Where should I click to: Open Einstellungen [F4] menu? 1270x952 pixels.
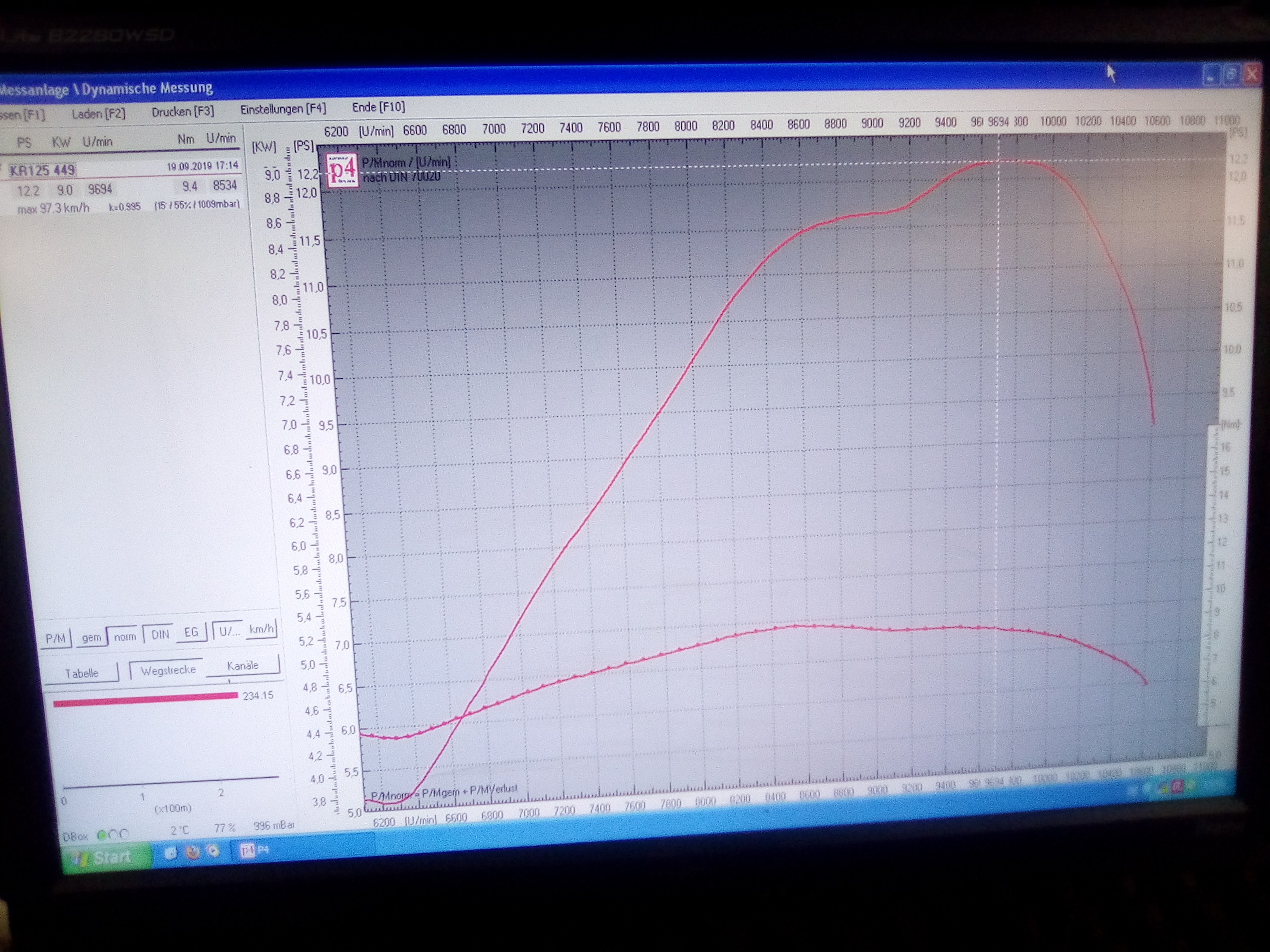point(283,109)
